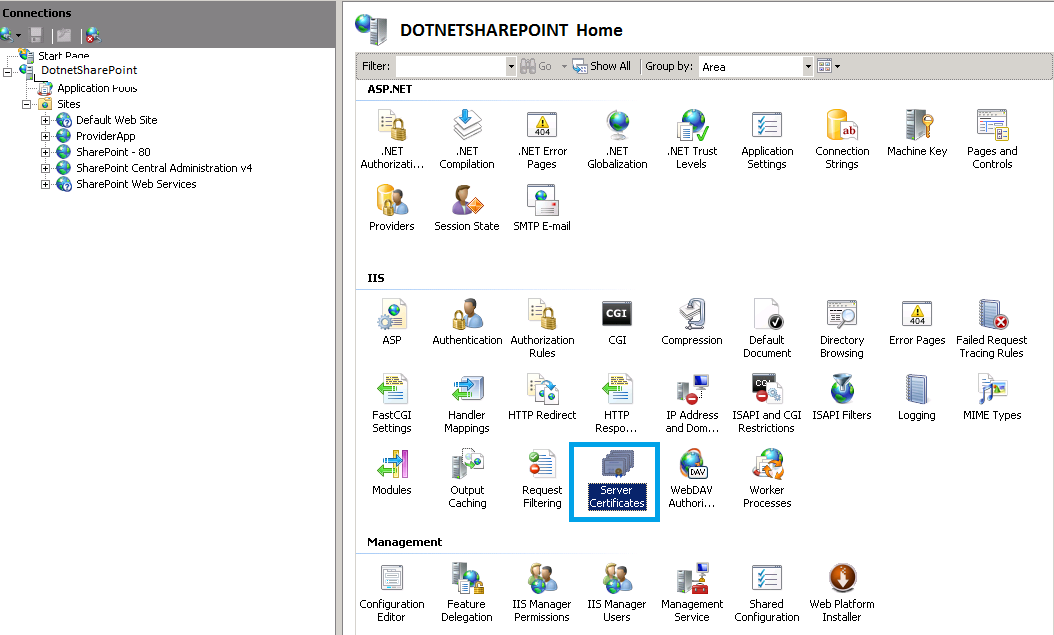The image size is (1054, 635).
Task: Open ISAPI and CGI Restrictions
Action: tap(767, 403)
